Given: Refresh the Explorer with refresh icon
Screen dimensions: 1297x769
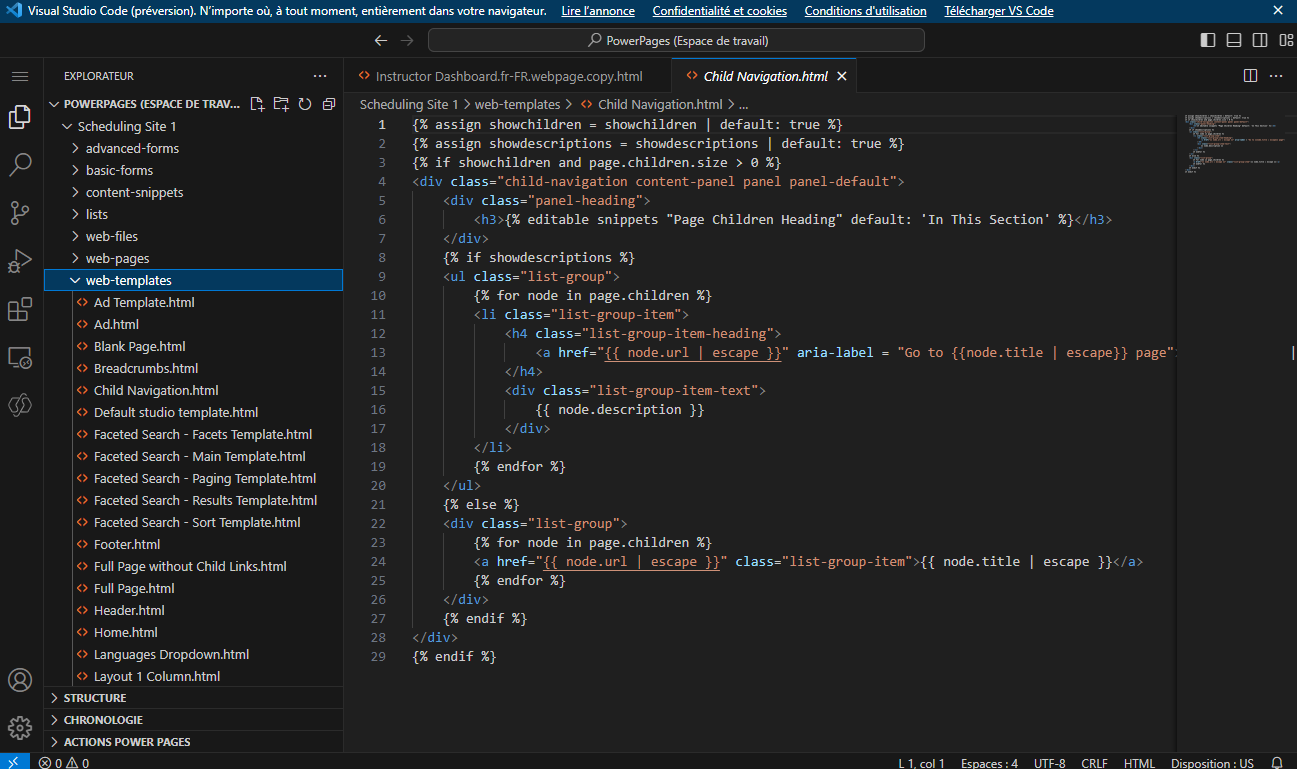Looking at the screenshot, I should [305, 103].
